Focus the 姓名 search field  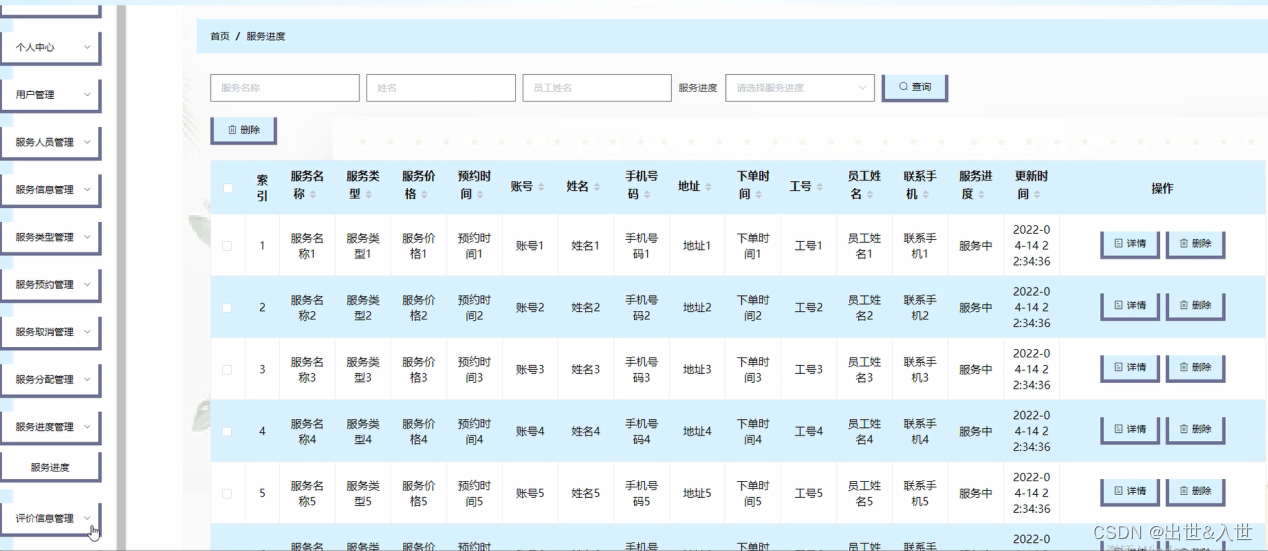441,88
